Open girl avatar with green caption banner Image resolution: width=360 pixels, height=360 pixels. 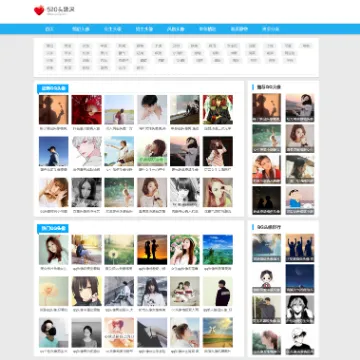(152, 151)
